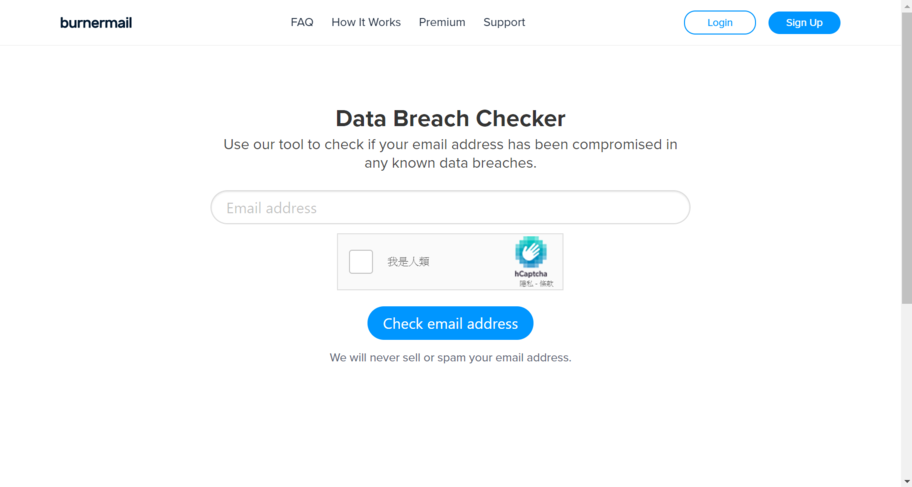Screen dimensions: 912x487
Task: Click the scrollbar down arrow
Action: point(907,482)
